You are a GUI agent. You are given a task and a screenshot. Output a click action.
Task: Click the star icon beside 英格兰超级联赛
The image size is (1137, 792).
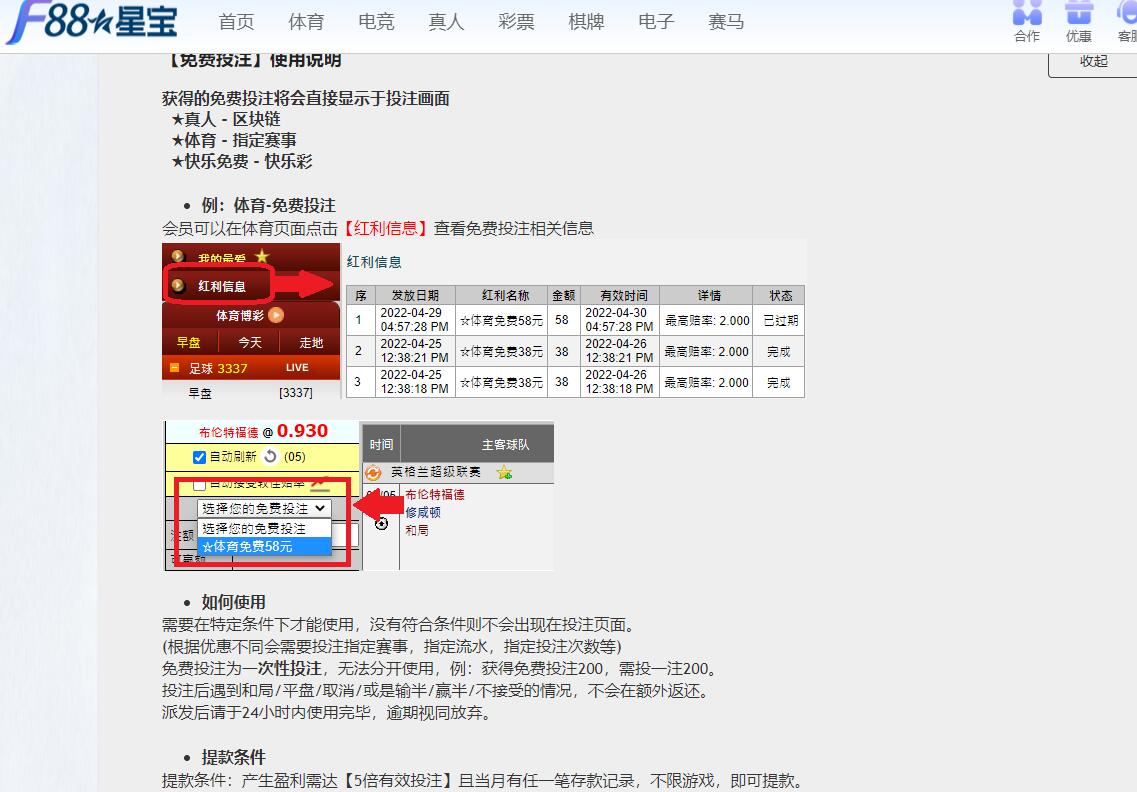point(504,473)
